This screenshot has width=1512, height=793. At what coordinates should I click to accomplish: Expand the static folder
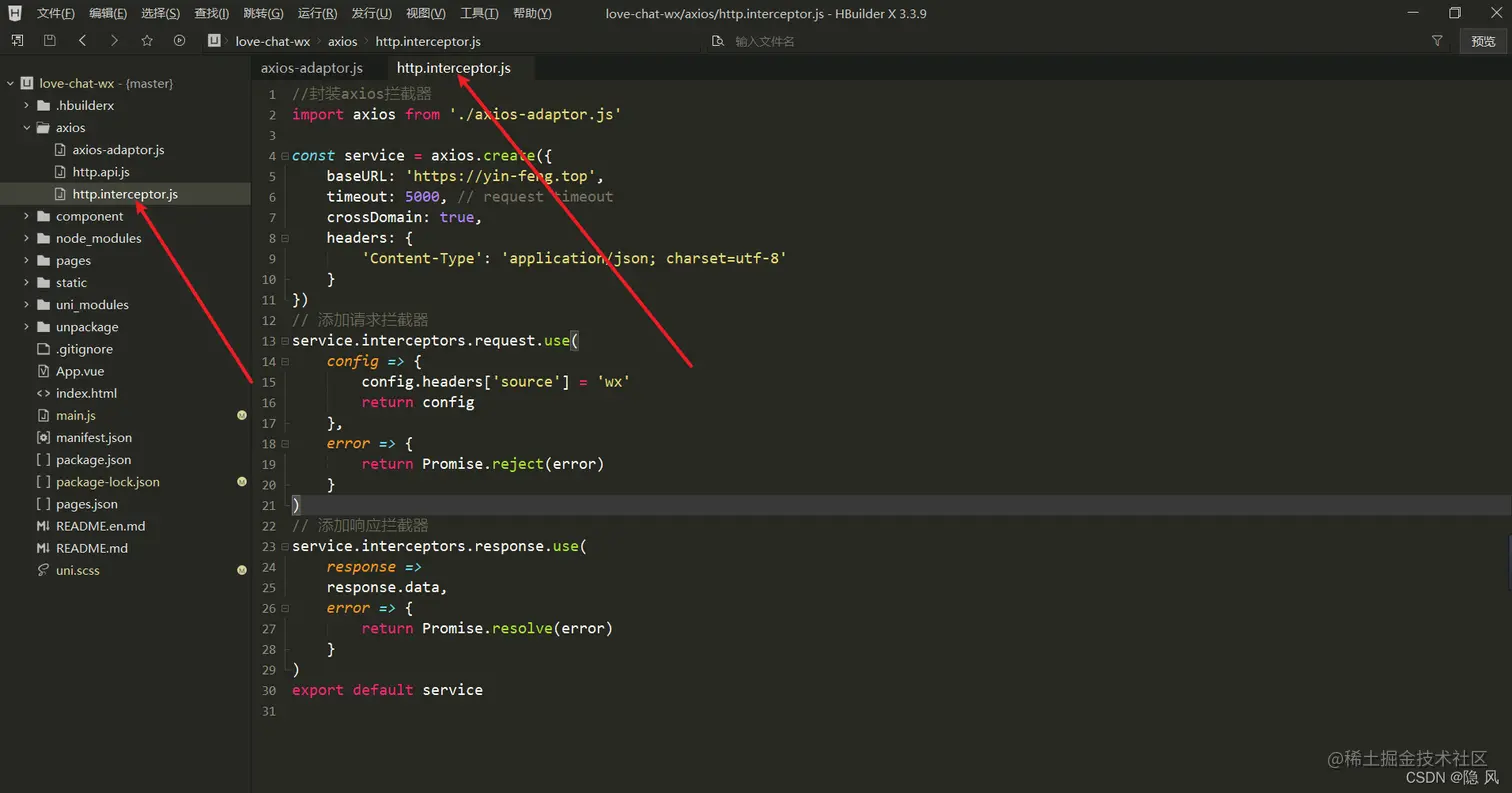pyautogui.click(x=27, y=282)
